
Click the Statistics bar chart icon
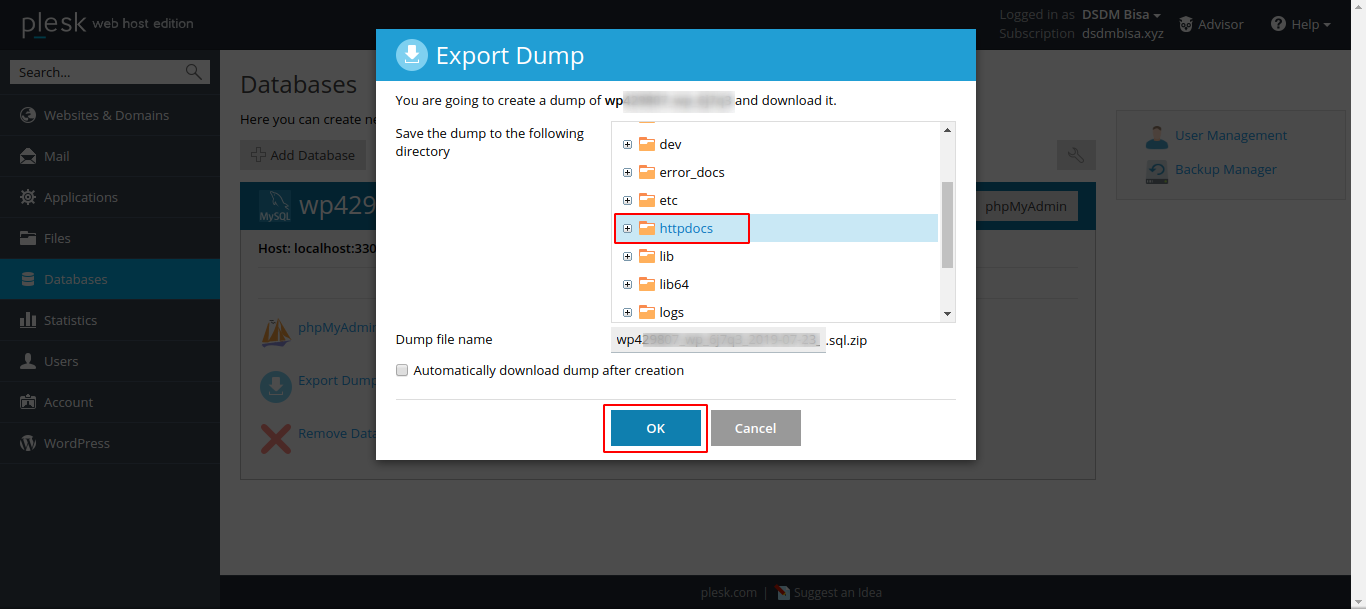pos(28,320)
